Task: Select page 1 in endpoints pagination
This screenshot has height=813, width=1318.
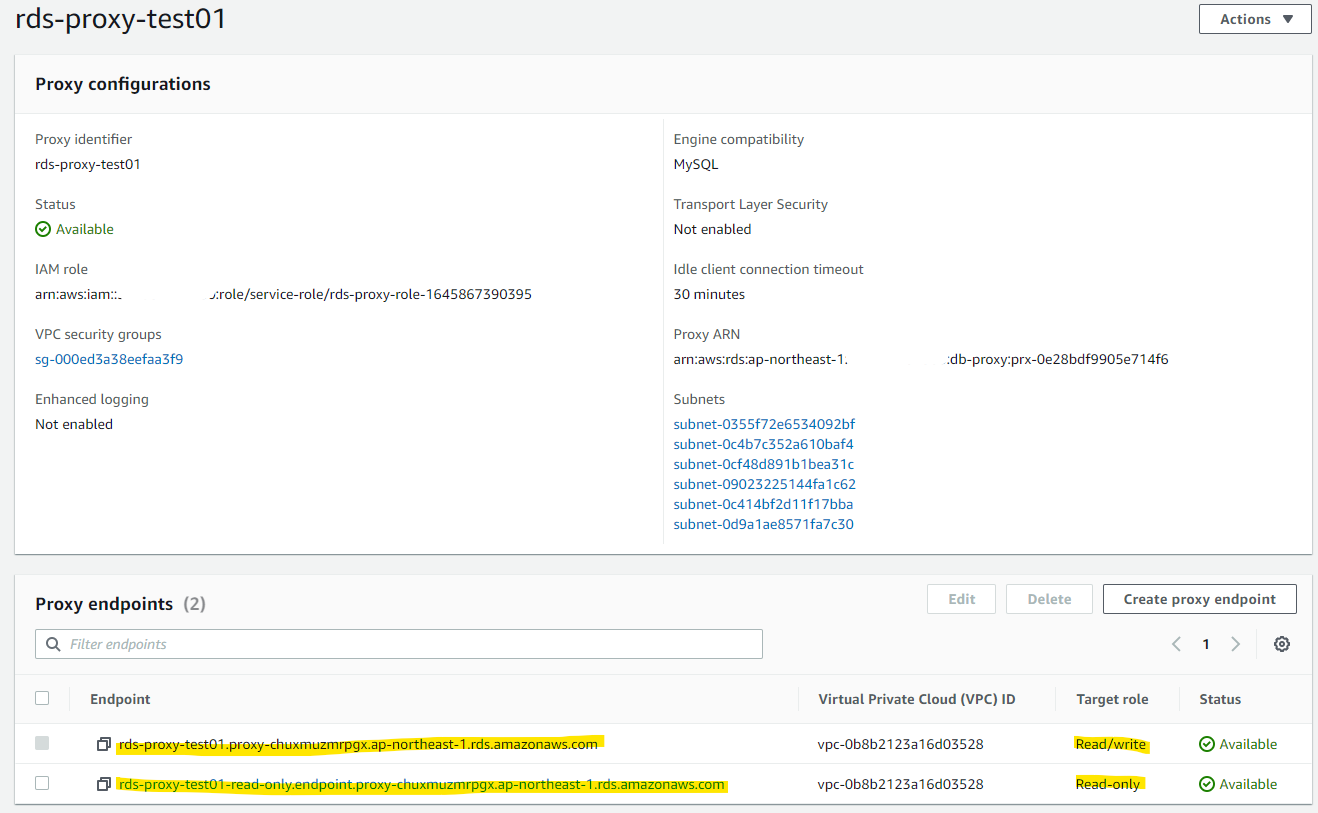Action: point(1206,644)
